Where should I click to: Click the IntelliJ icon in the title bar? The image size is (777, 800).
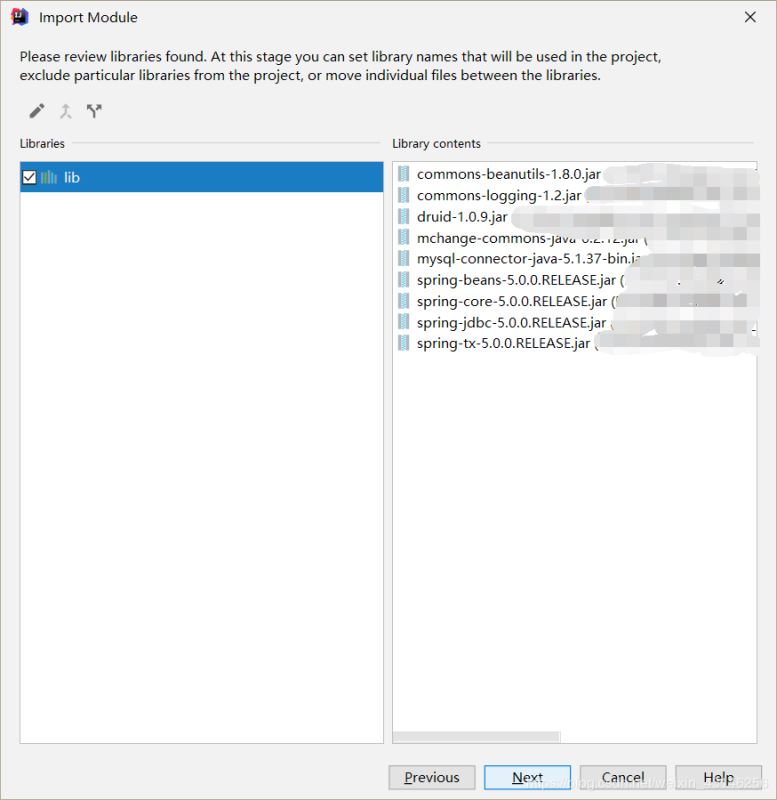[20, 17]
